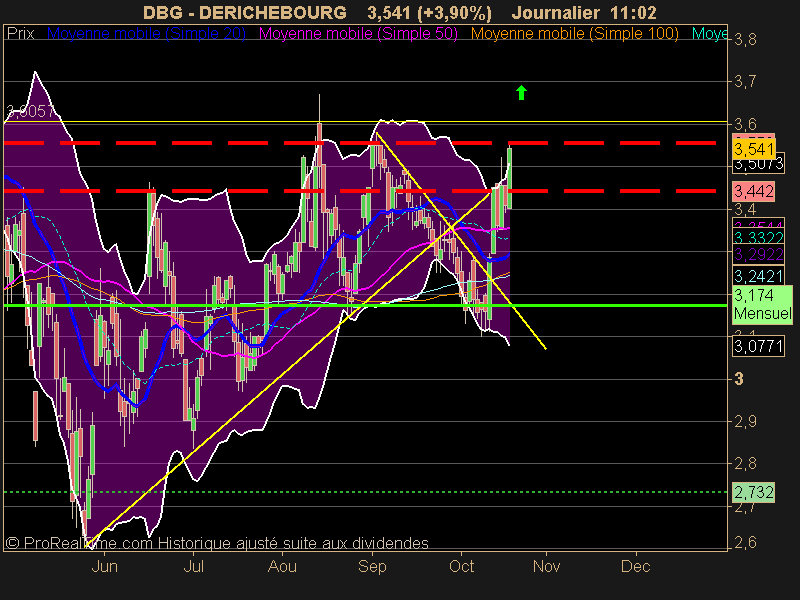Image resolution: width=800 pixels, height=600 pixels.
Task: Click the green up arrow signal marker
Action: point(521,92)
